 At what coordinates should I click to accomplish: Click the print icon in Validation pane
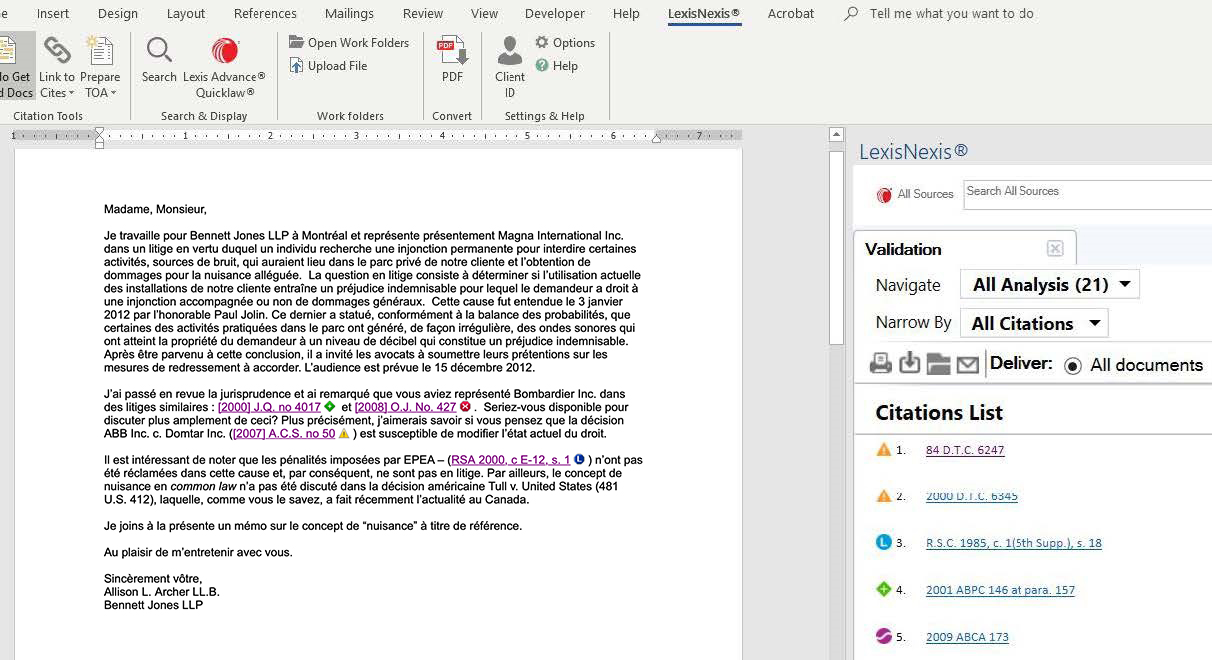(881, 364)
